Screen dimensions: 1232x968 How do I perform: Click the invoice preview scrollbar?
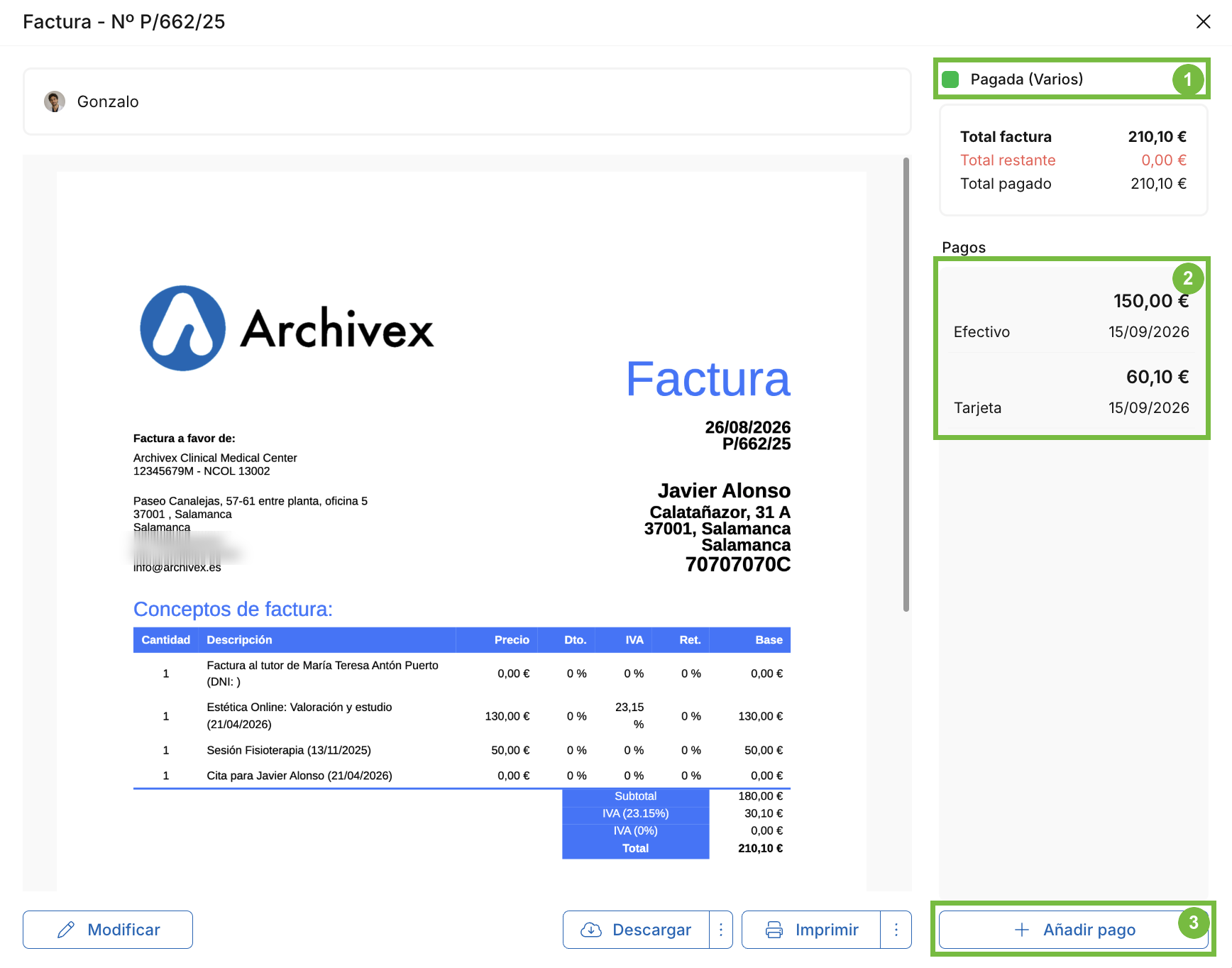(906, 384)
